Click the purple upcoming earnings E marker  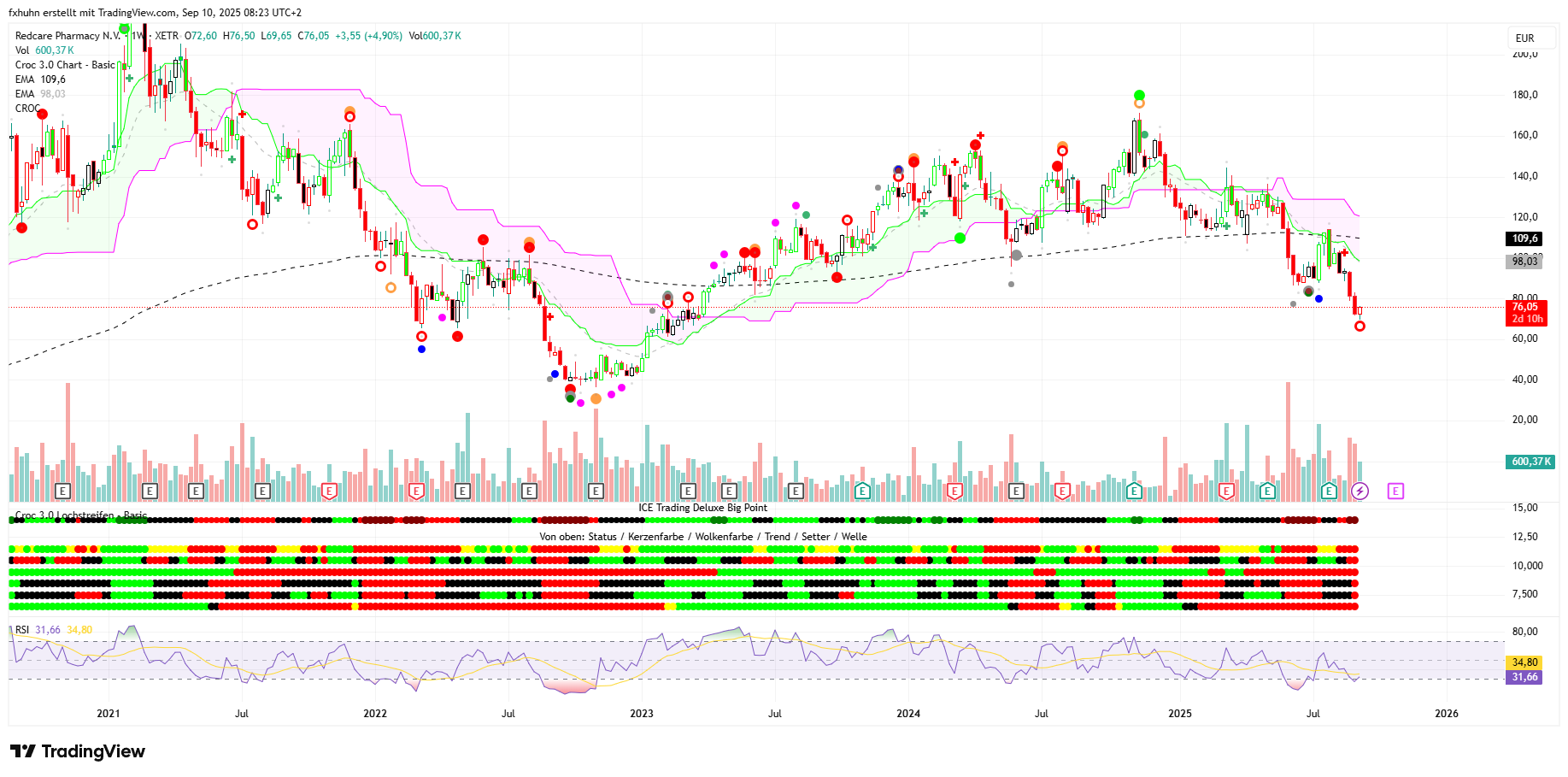pyautogui.click(x=1395, y=491)
